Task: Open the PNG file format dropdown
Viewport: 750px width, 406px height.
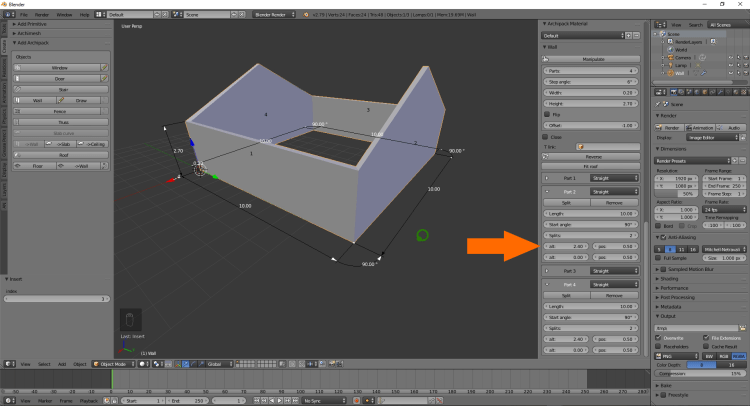Action: pos(677,355)
